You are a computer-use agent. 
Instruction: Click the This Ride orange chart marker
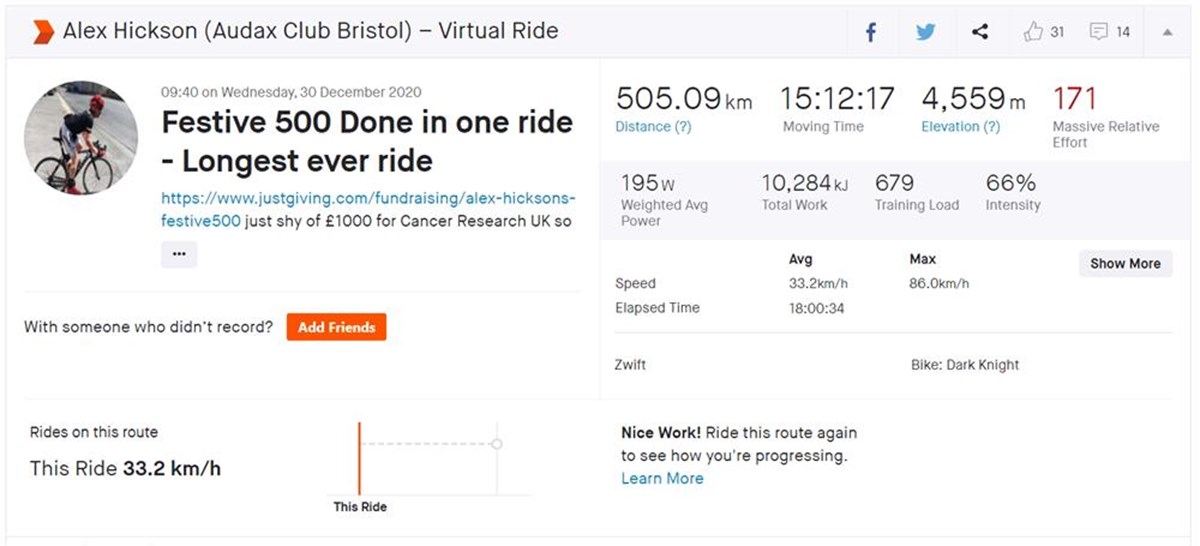coord(359,458)
